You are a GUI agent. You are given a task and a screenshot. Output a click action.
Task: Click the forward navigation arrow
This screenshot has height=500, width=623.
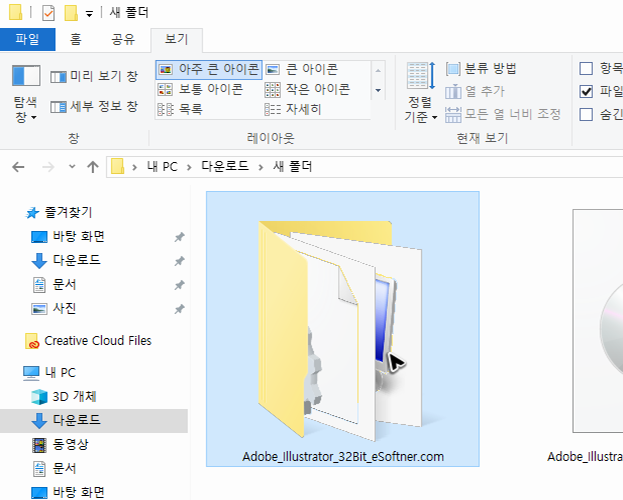48,167
